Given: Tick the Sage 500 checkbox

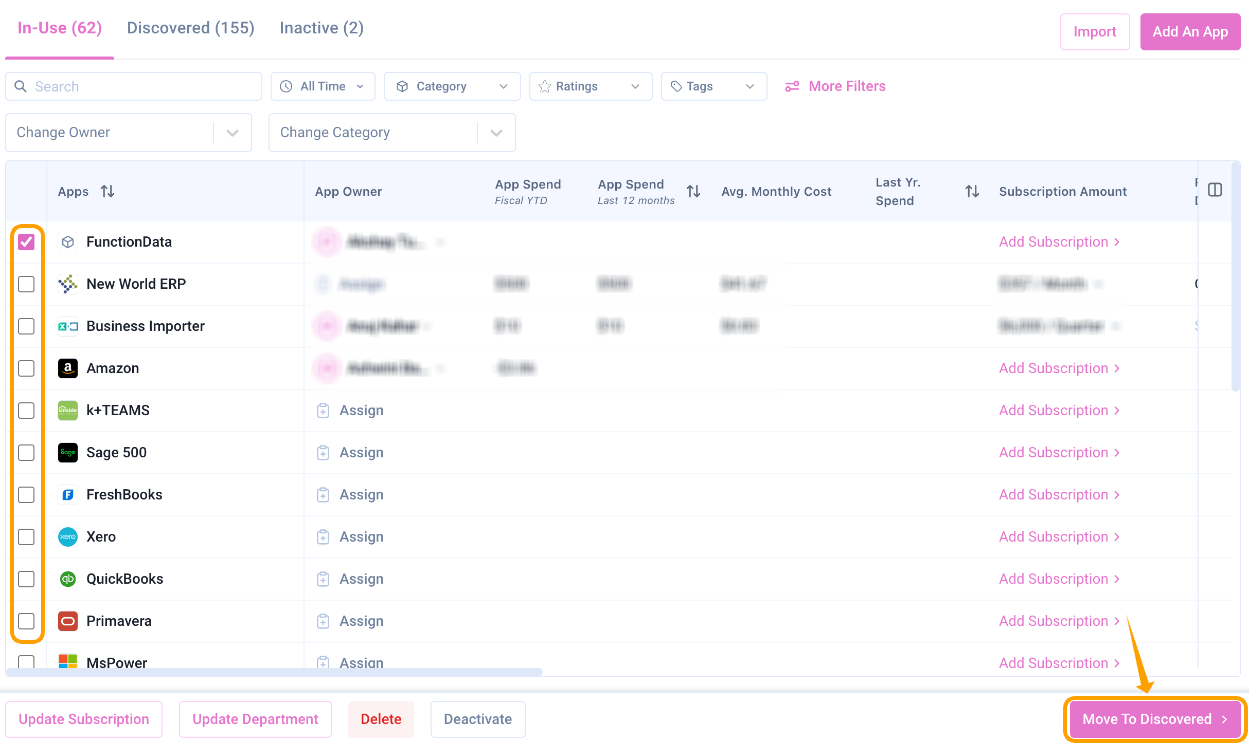Looking at the screenshot, I should tap(26, 452).
